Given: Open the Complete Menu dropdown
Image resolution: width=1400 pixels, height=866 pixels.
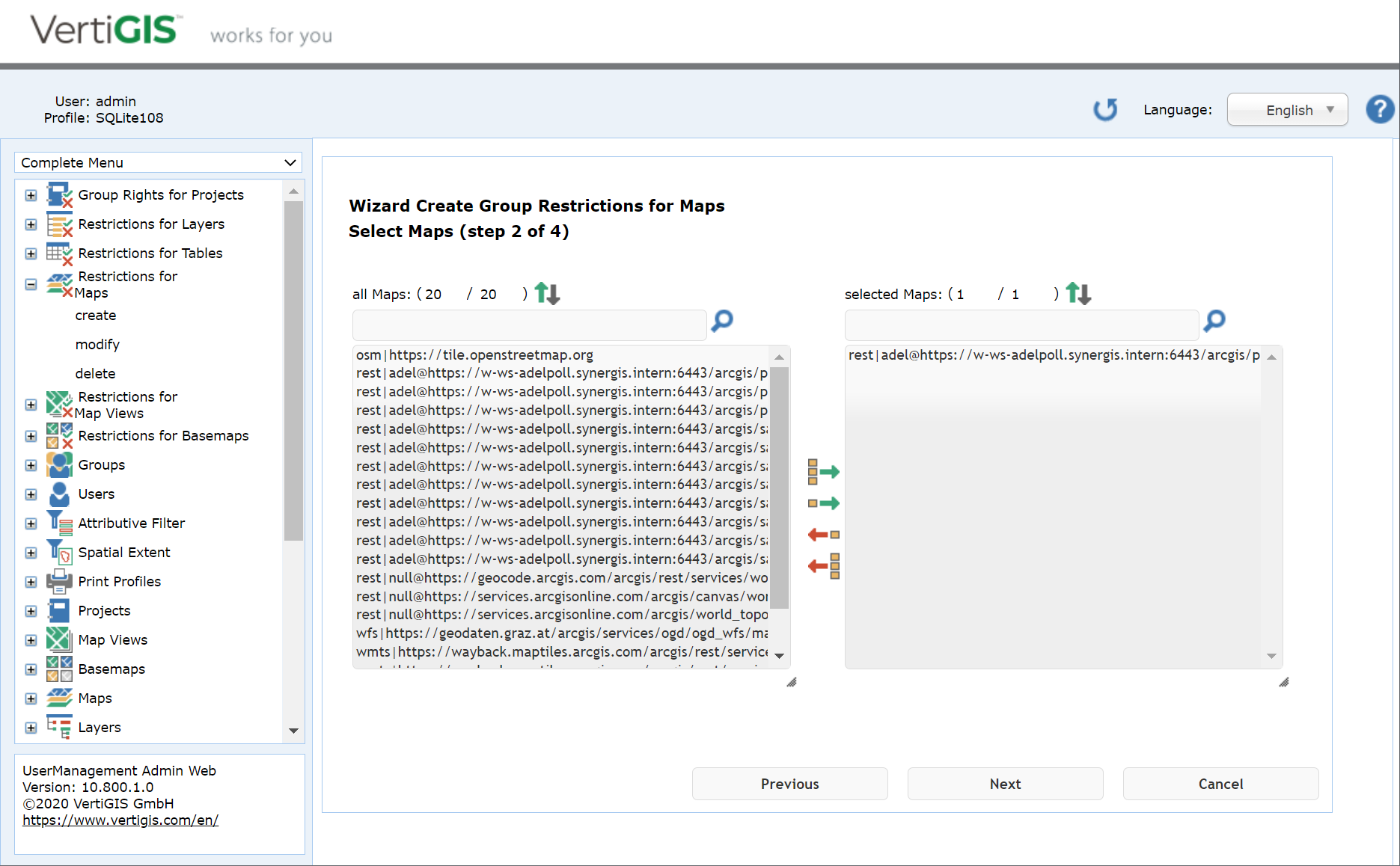Looking at the screenshot, I should click(x=157, y=162).
